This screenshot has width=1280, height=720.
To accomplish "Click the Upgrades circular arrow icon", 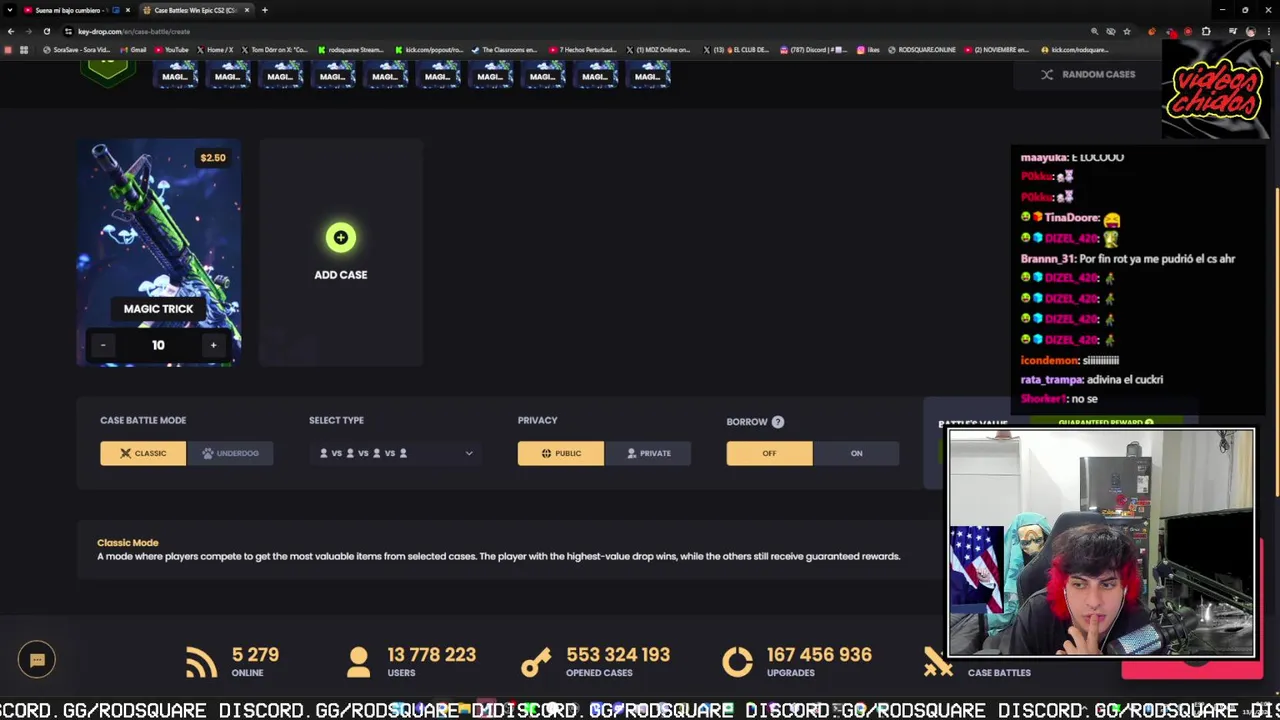I will point(737,662).
